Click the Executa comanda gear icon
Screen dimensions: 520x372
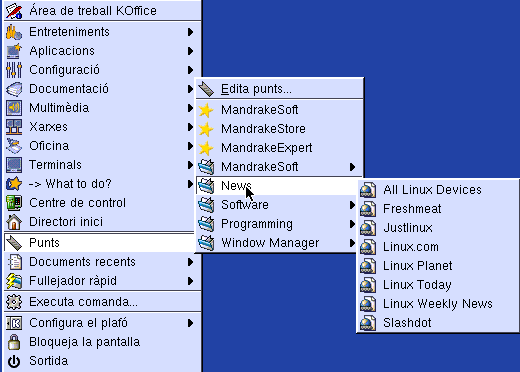pos(14,302)
